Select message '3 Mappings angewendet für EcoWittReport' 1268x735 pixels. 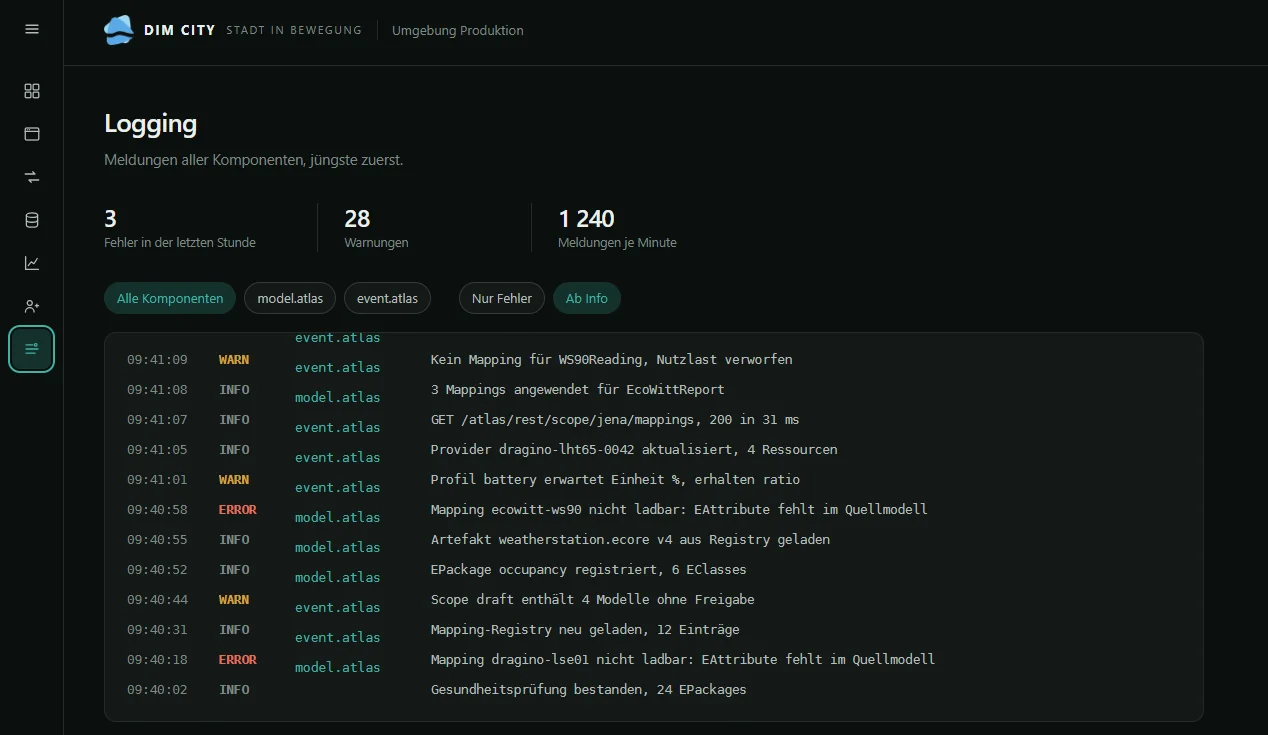tap(577, 389)
